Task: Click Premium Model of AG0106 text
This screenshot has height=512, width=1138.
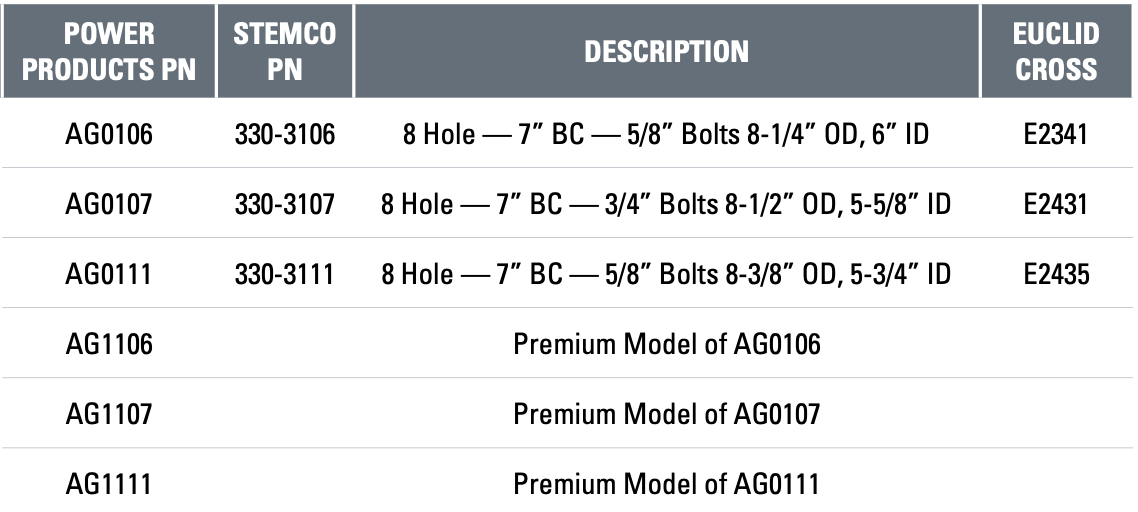Action: tap(666, 344)
